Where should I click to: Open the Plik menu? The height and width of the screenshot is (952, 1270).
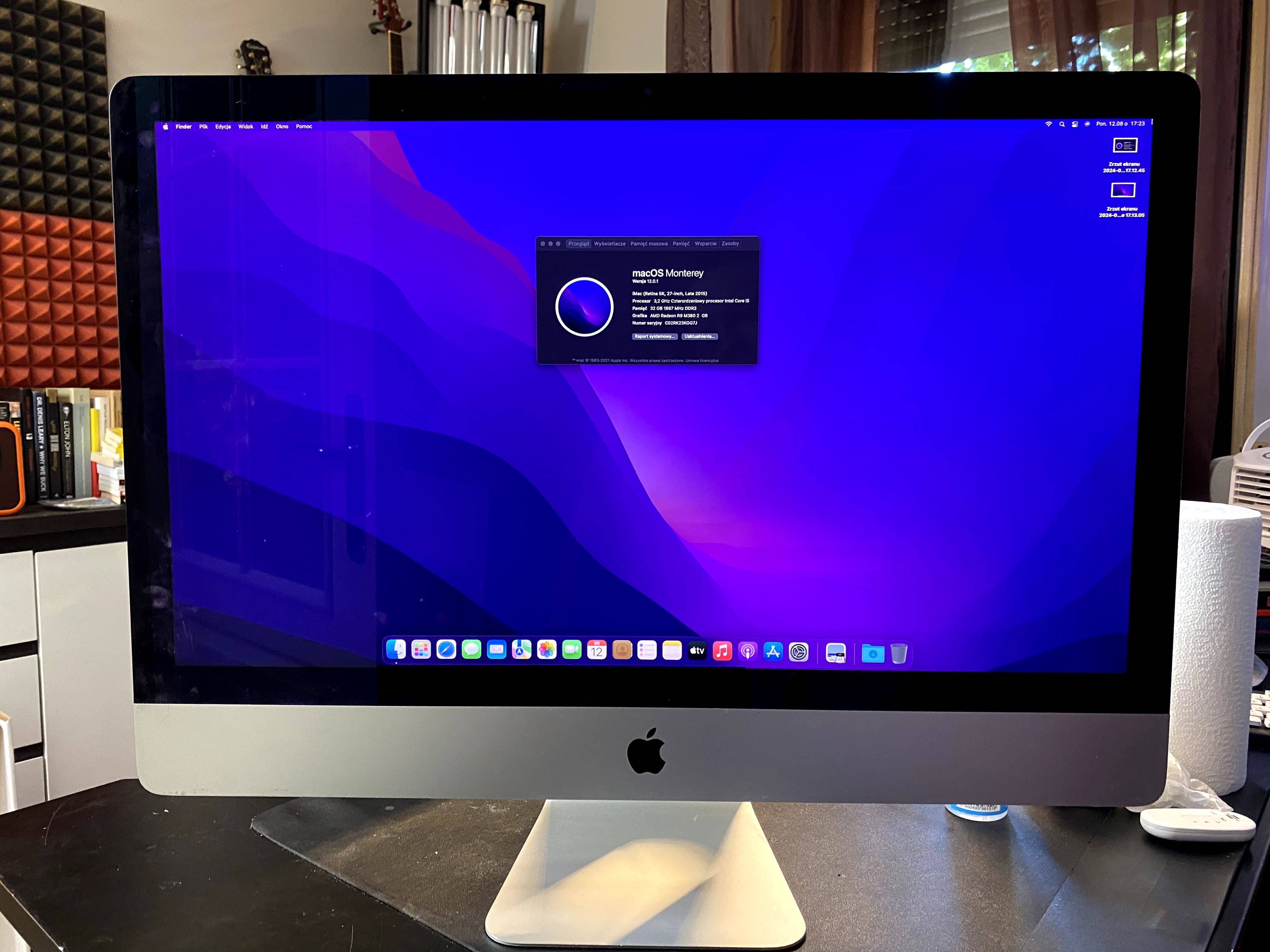203,127
